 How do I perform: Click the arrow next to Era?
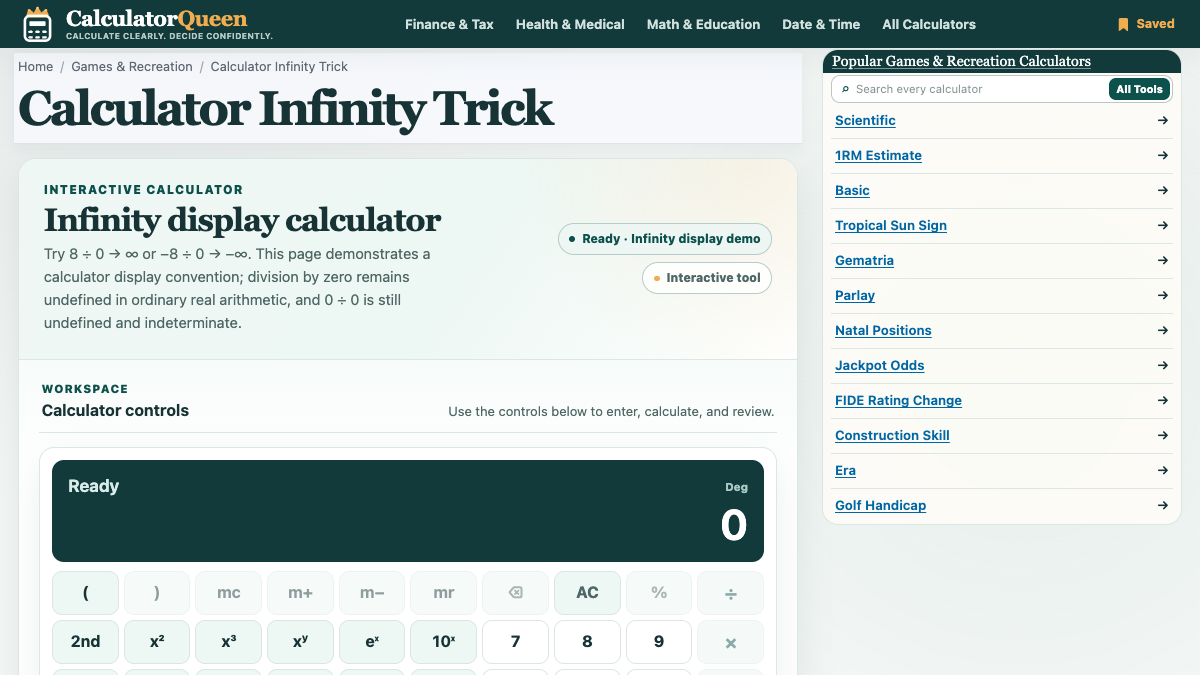(1162, 470)
